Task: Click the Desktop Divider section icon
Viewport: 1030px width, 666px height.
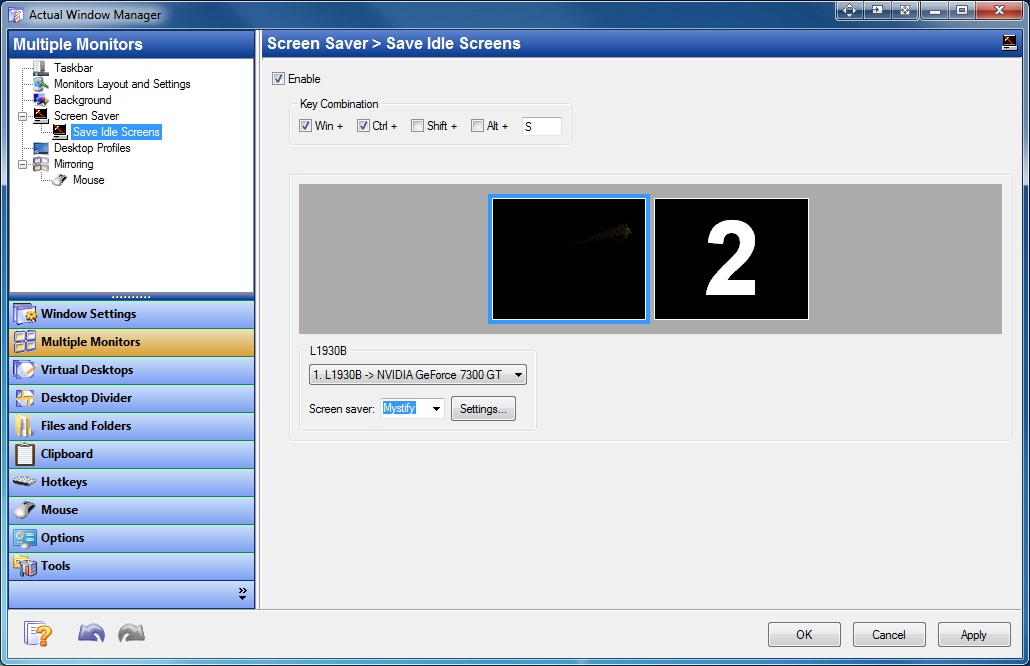Action: (x=25, y=398)
